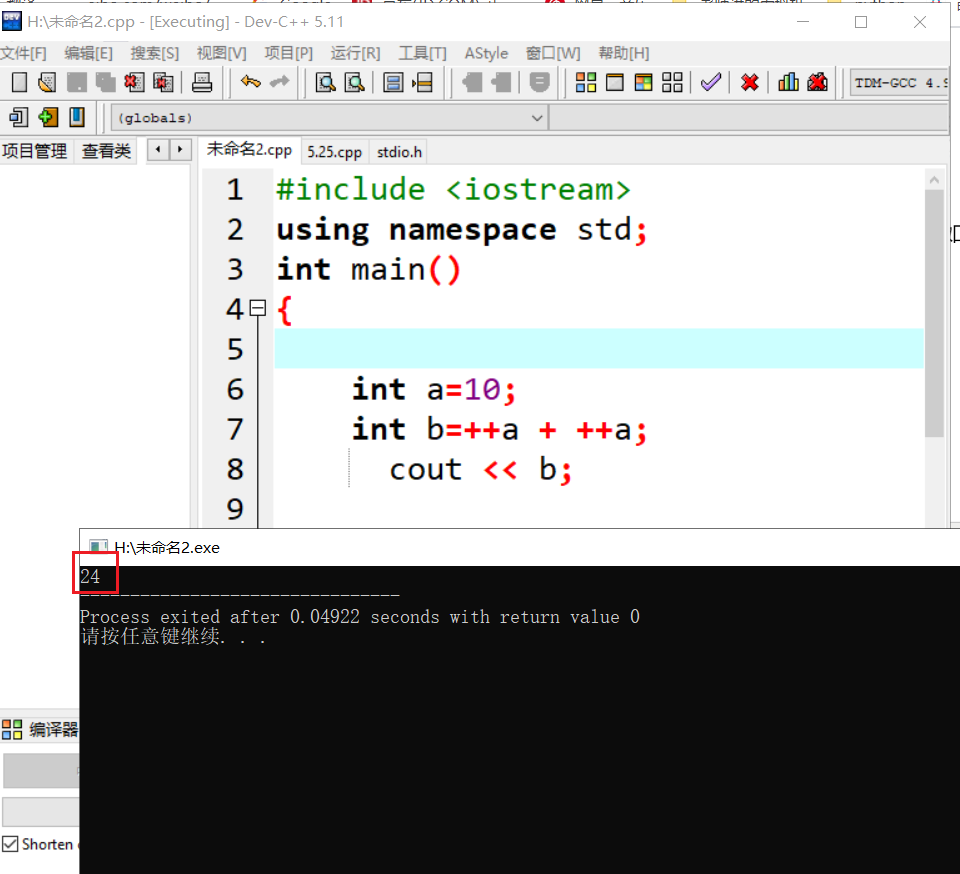Run the program with the Run icon
The width and height of the screenshot is (960, 874).
click(615, 81)
